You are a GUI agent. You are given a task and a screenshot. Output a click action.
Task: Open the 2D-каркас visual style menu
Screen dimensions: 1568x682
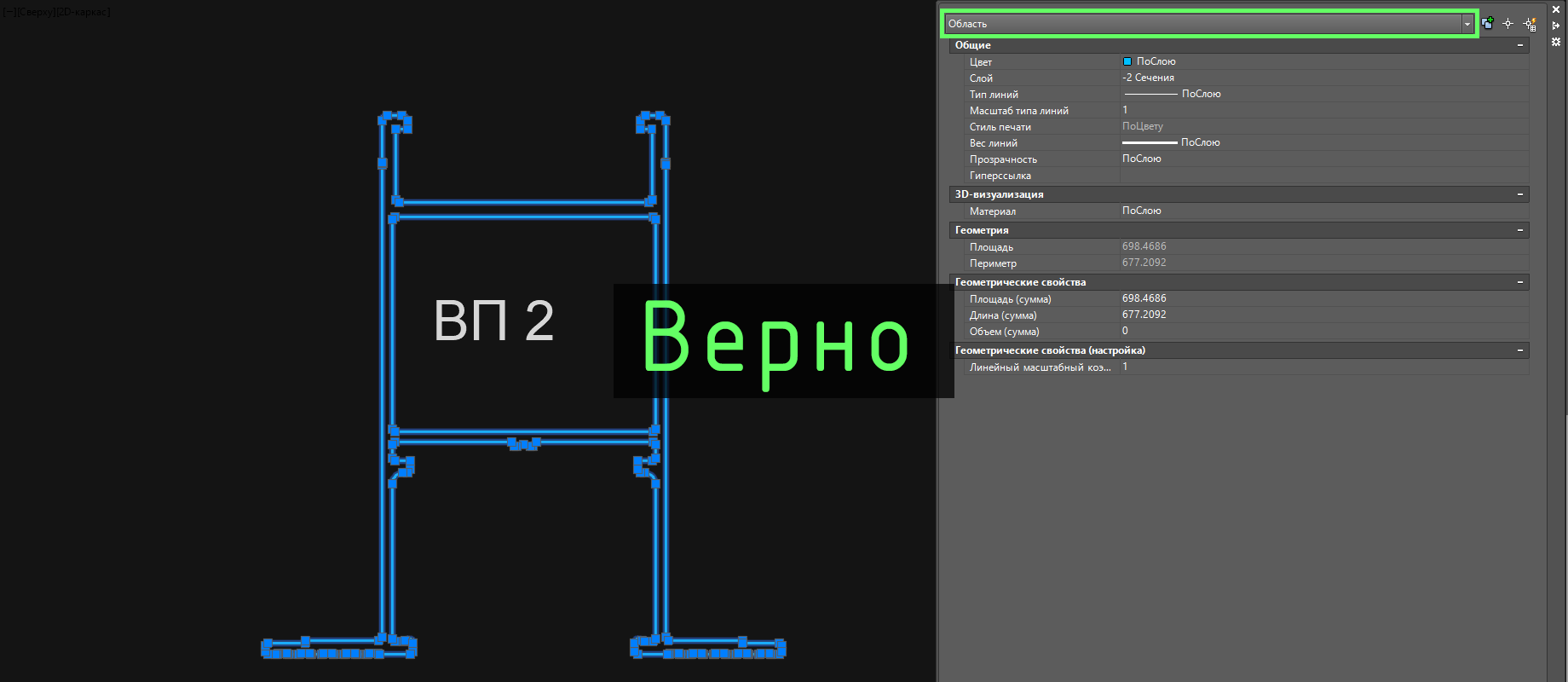(x=84, y=12)
